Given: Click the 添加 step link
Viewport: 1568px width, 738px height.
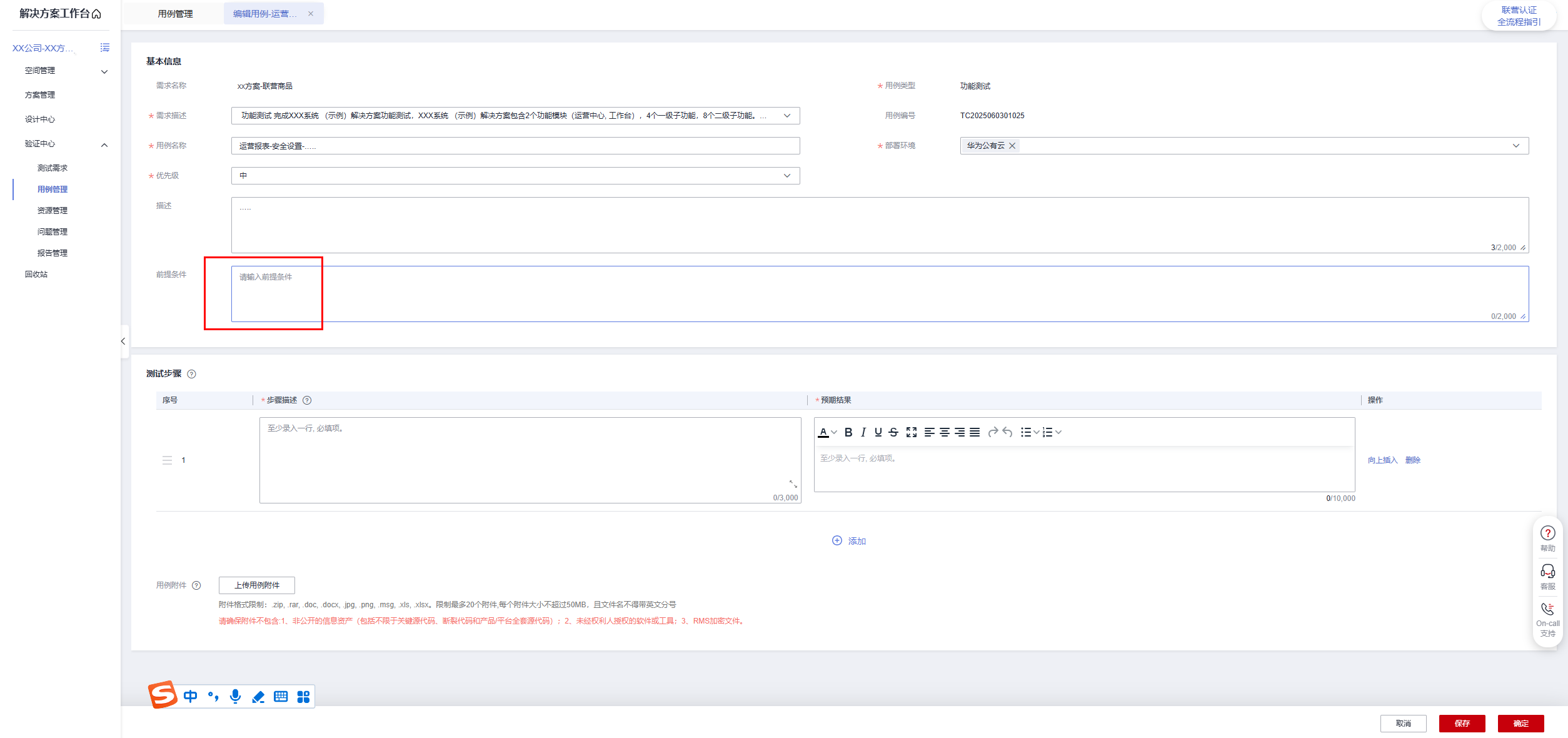Looking at the screenshot, I should coord(849,541).
